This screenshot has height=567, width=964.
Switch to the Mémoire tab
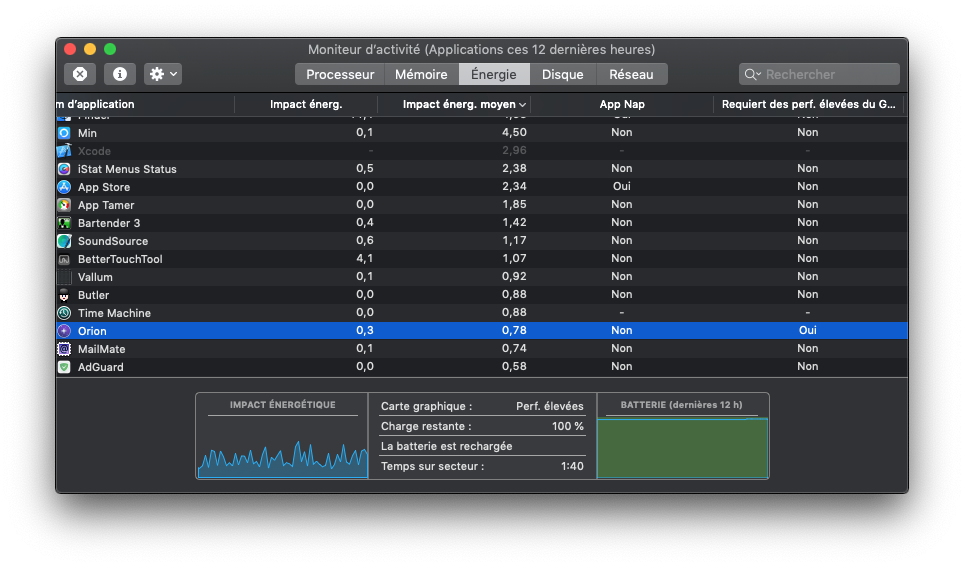421,74
